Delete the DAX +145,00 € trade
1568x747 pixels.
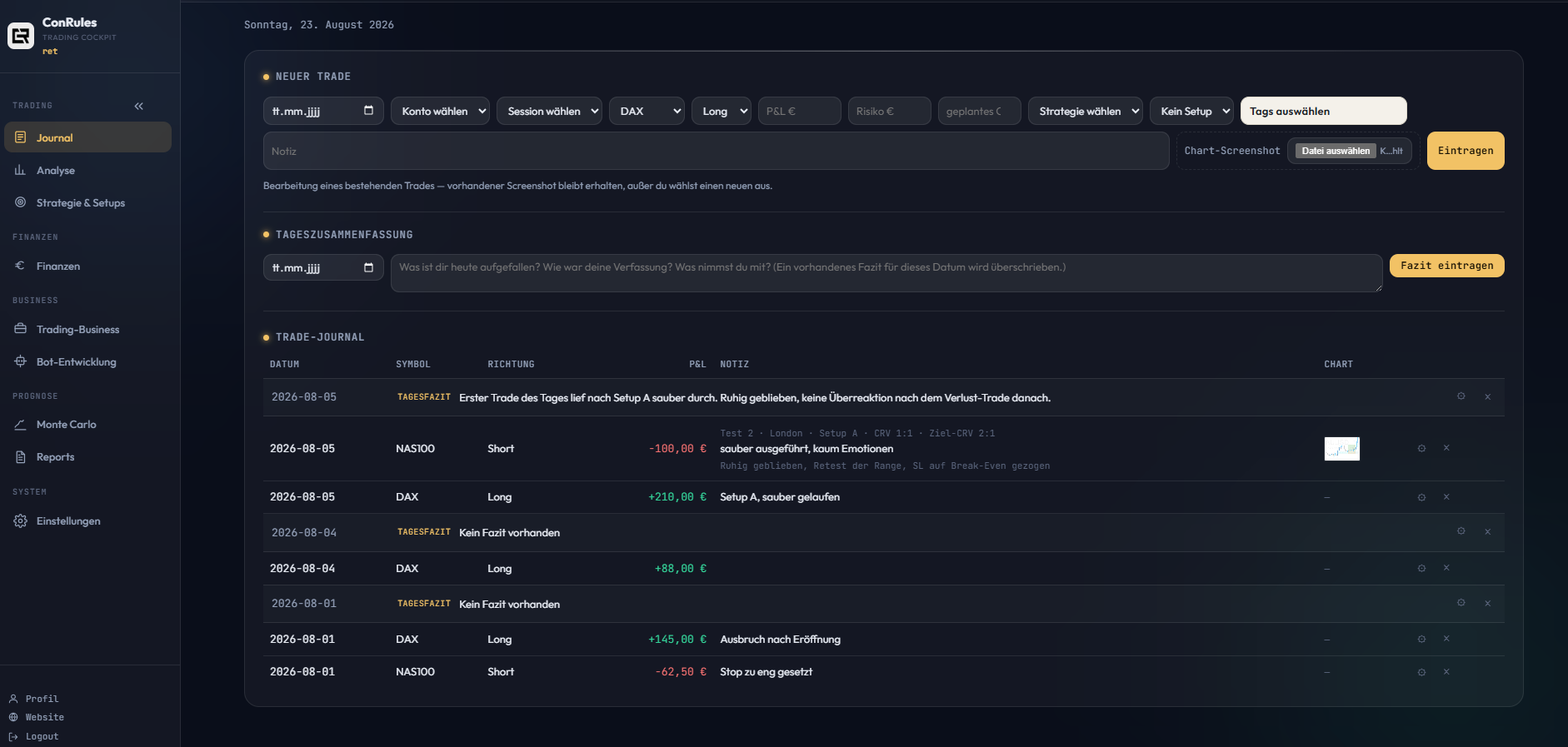click(x=1446, y=639)
